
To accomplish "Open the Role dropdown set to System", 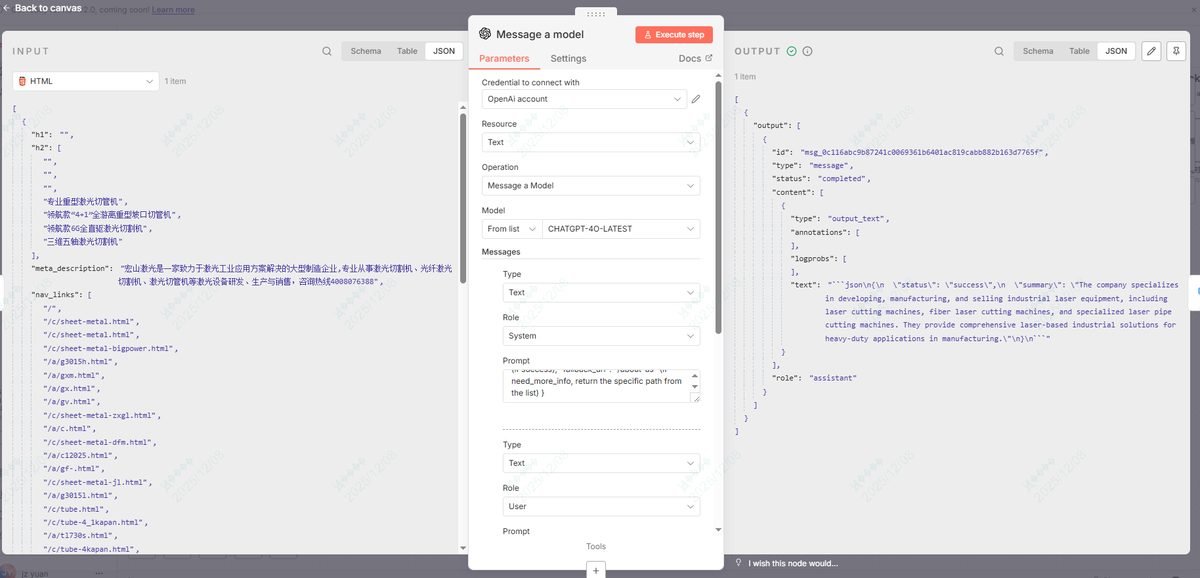I will 601,336.
